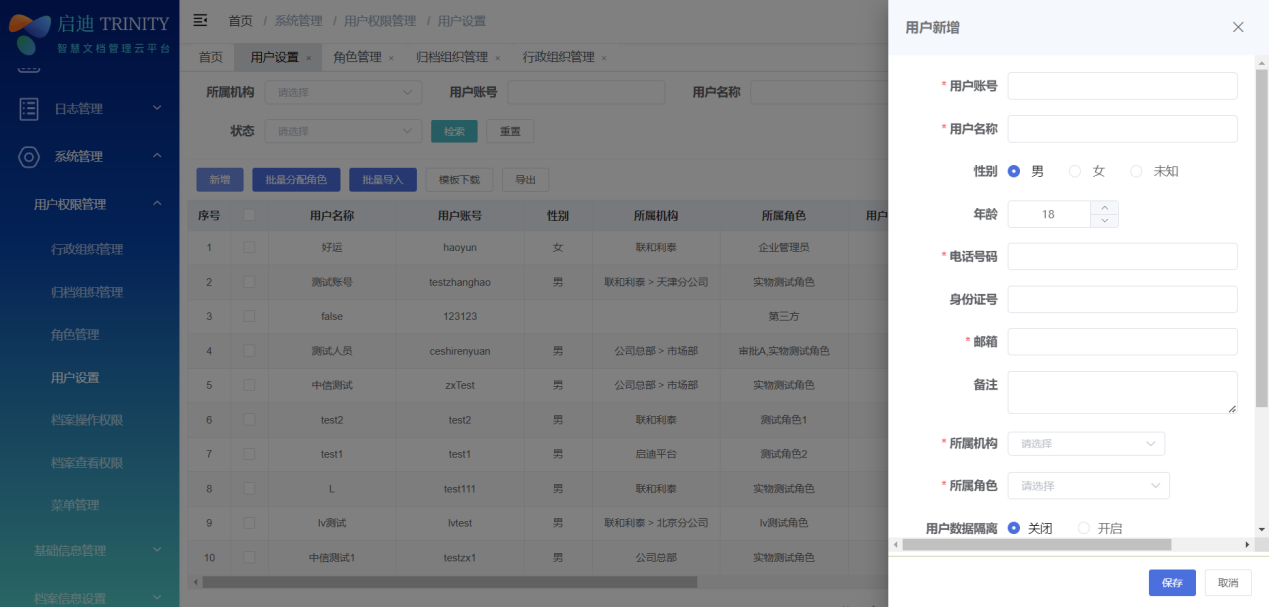Check the select-all checkbox in table header
1269x607 pixels.
tap(249, 215)
